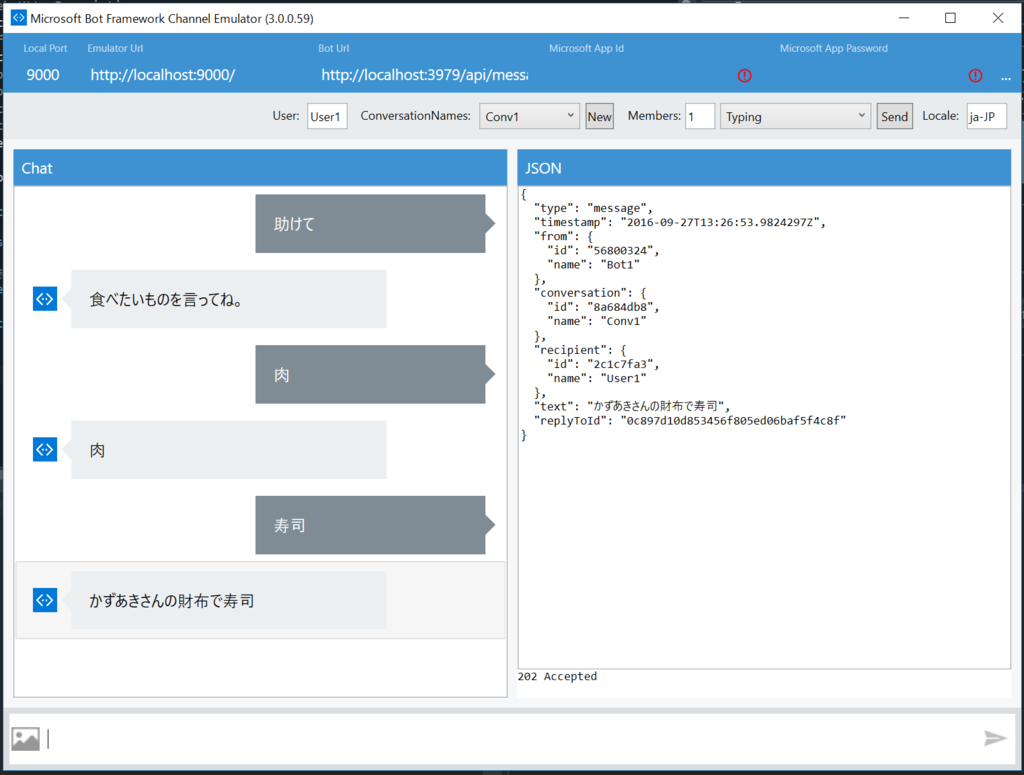The width and height of the screenshot is (1024, 775).
Task: Select the bot reply message 肉
Action: 229,449
